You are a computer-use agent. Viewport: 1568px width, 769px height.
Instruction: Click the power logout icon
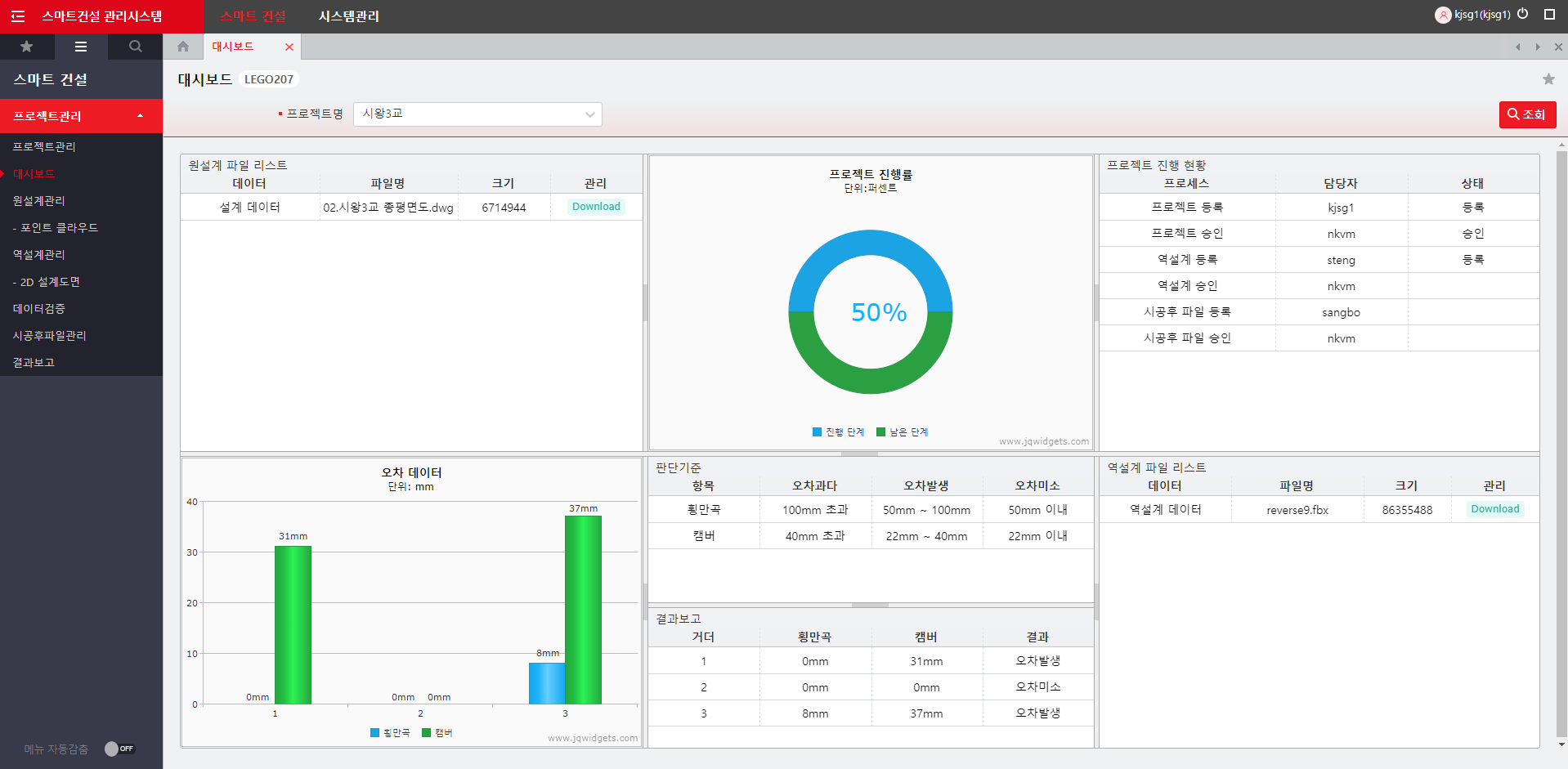coord(1523,14)
